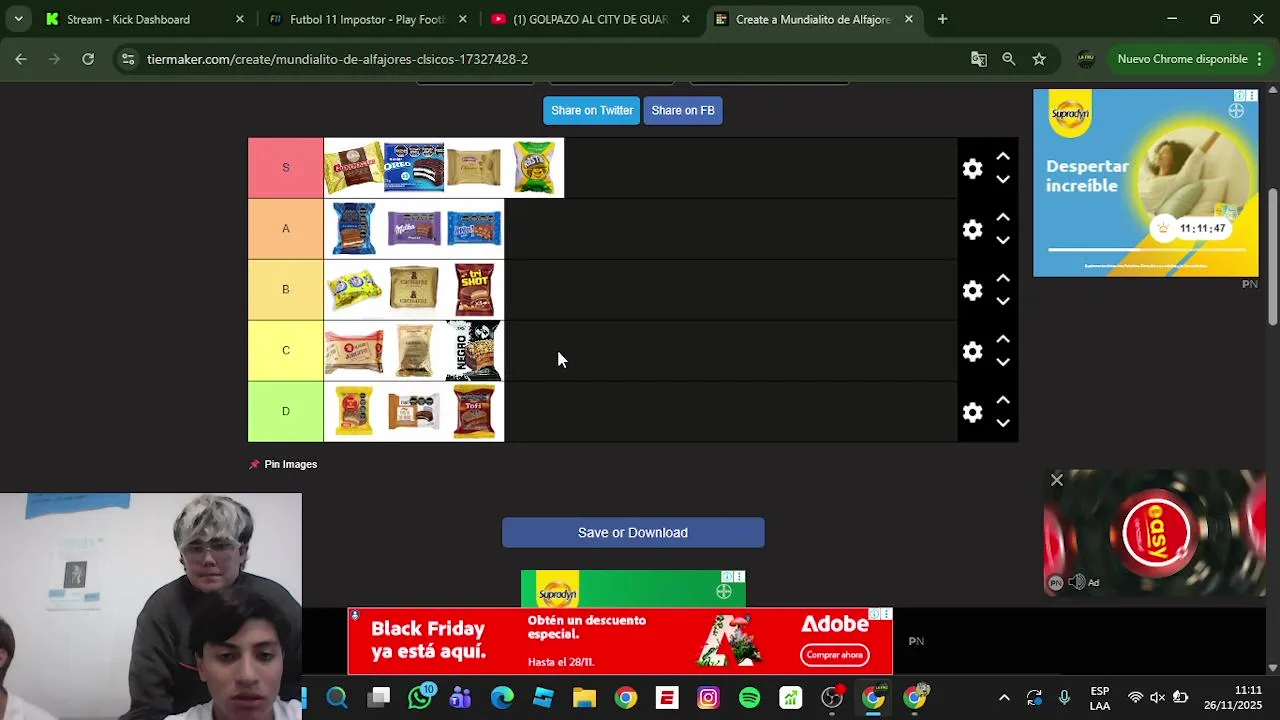Screen dimensions: 1280x720
Task: Click the Share on FB button
Action: point(683,110)
